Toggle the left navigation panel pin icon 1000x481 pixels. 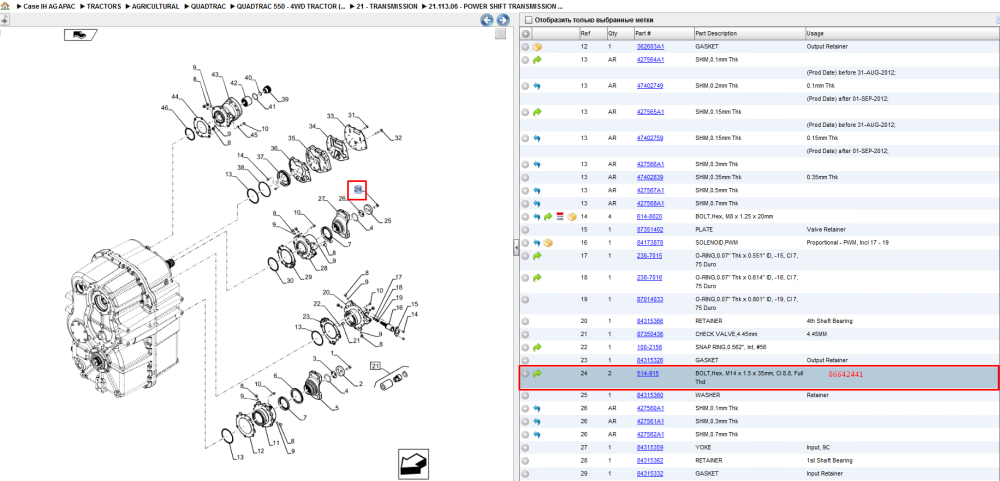4,20
